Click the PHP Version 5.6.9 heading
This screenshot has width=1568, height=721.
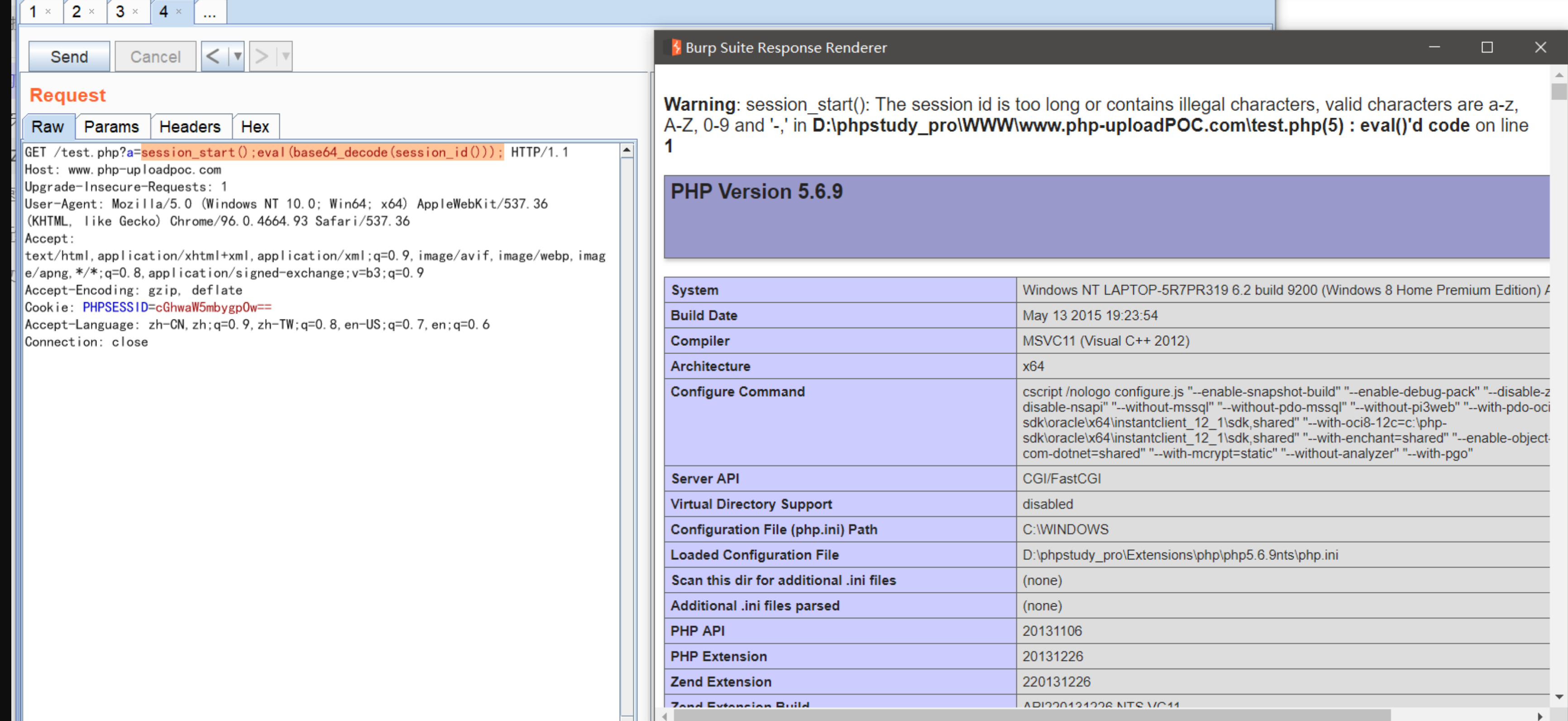click(756, 191)
